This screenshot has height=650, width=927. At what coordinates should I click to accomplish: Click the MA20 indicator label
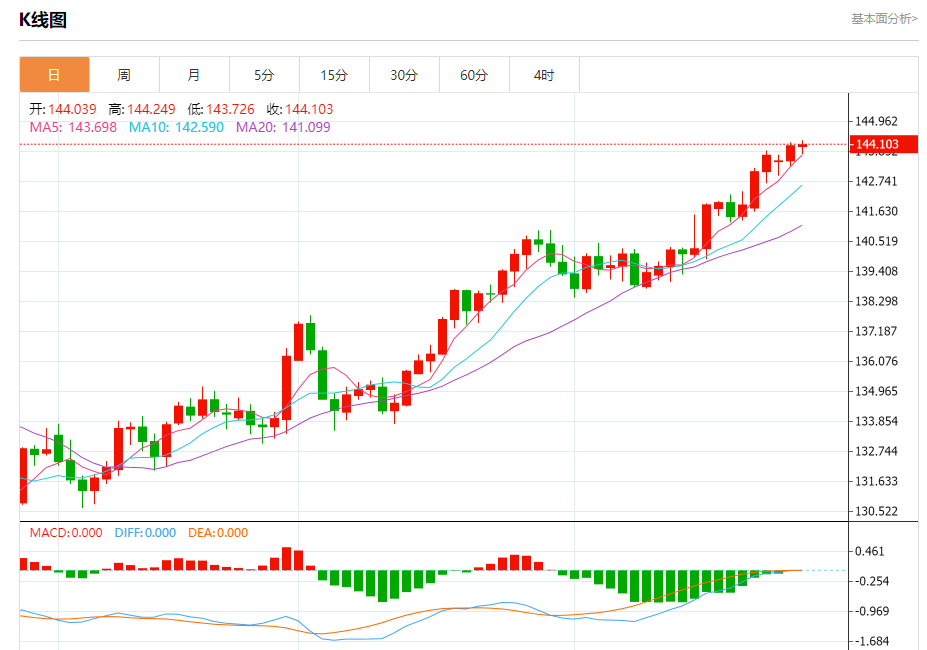pyautogui.click(x=282, y=127)
